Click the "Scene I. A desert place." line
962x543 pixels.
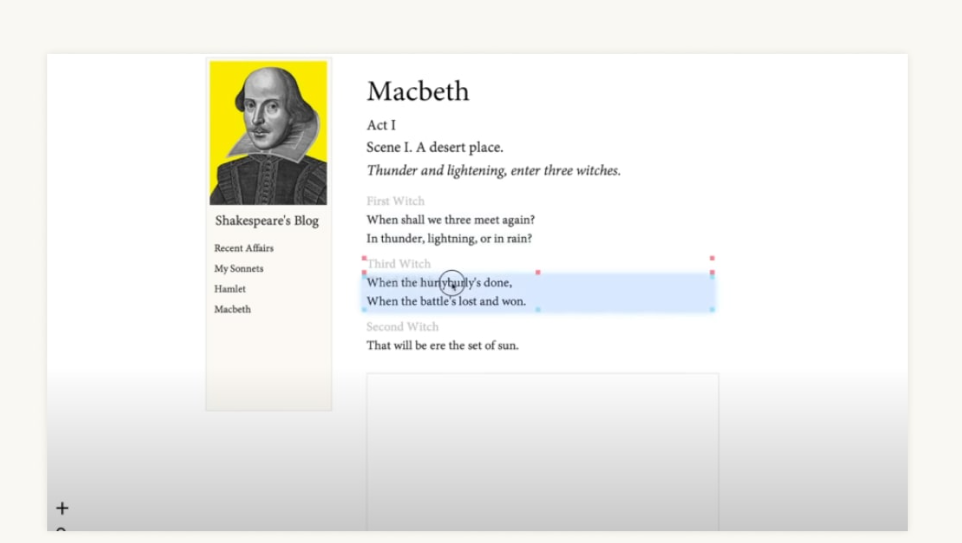coord(434,148)
